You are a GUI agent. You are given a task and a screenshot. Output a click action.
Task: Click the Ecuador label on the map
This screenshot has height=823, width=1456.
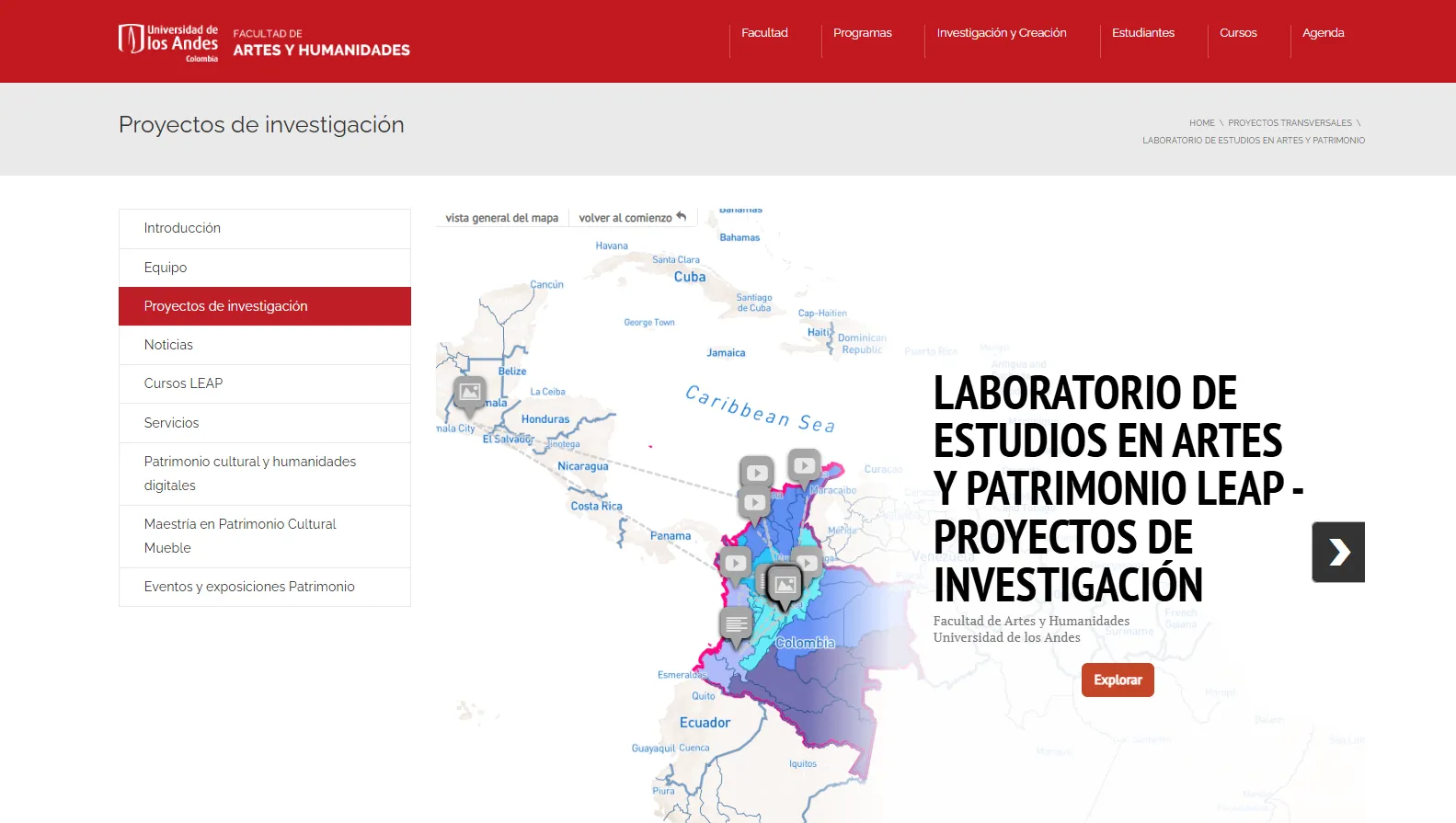coord(705,723)
